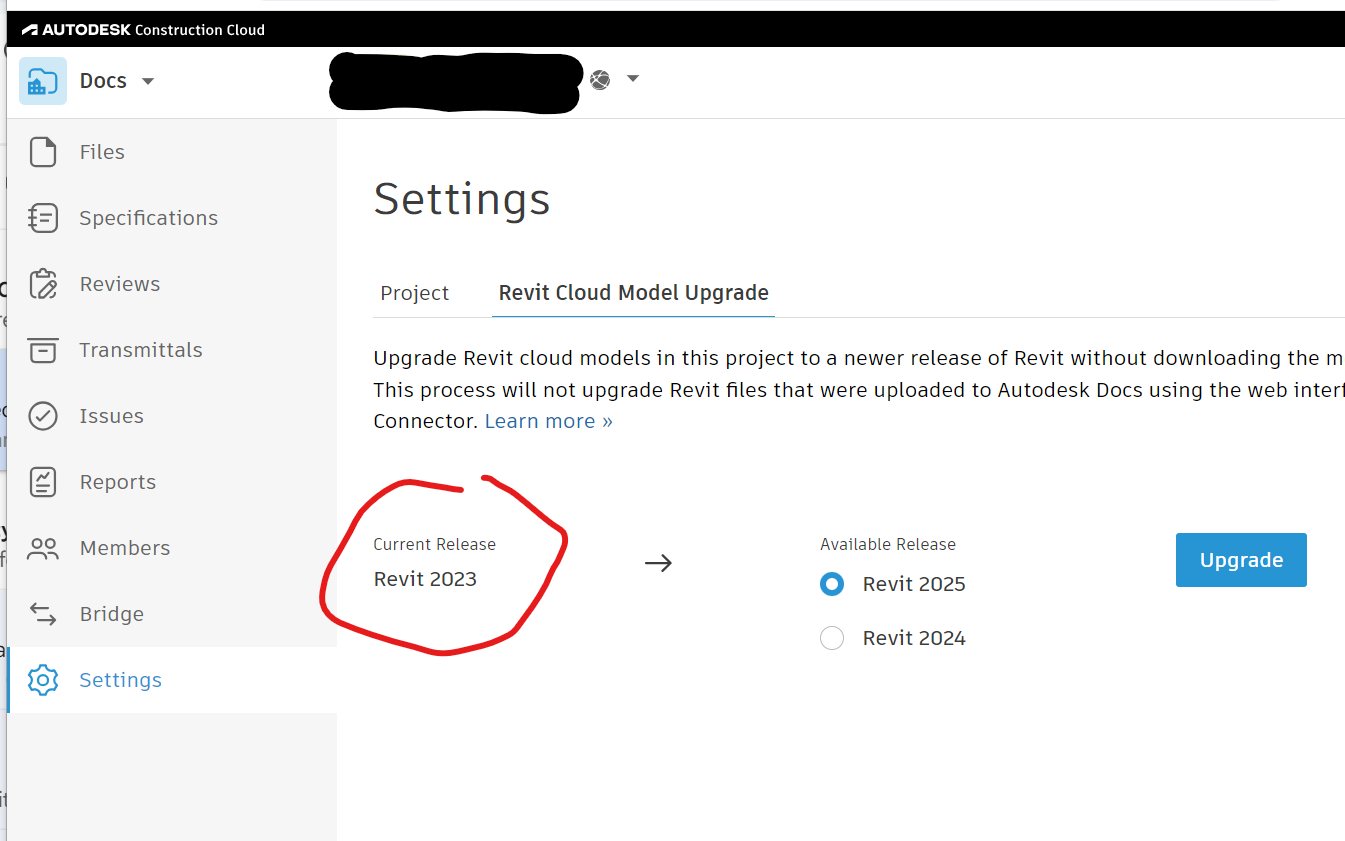The image size is (1345, 841).
Task: Select the Revit 2025 radio button
Action: click(x=832, y=584)
